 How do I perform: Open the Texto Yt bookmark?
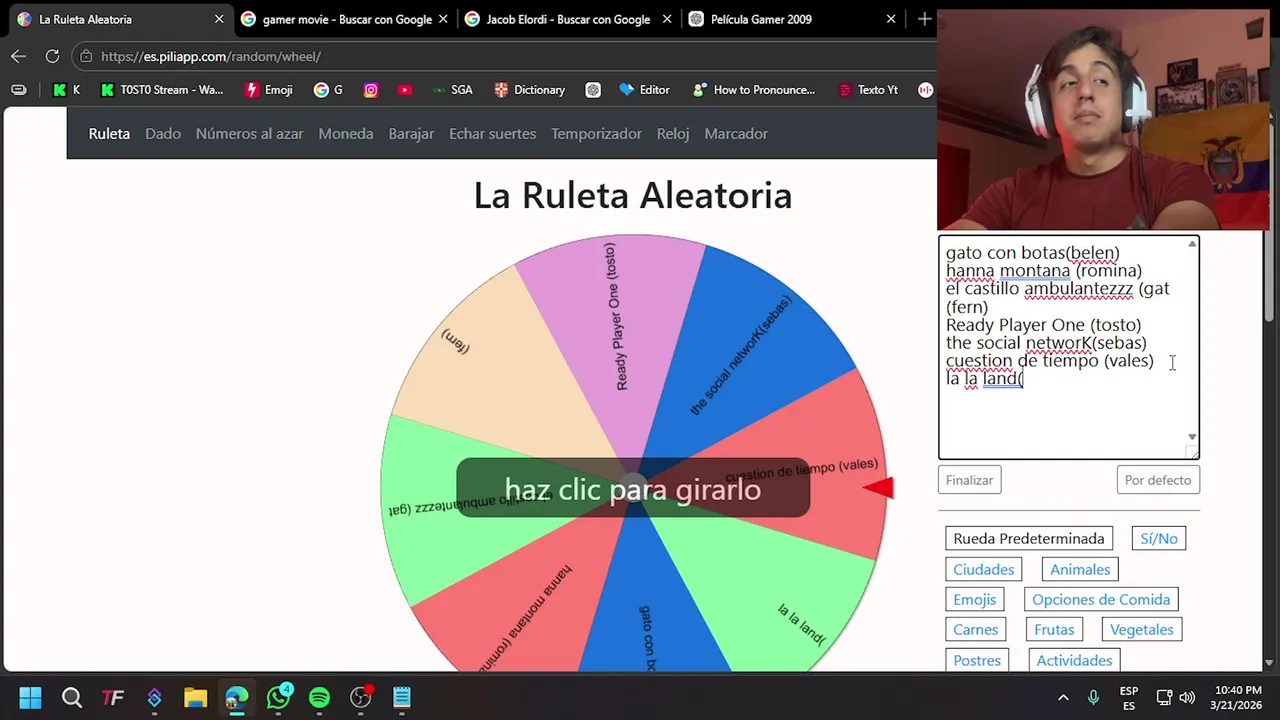tap(868, 90)
